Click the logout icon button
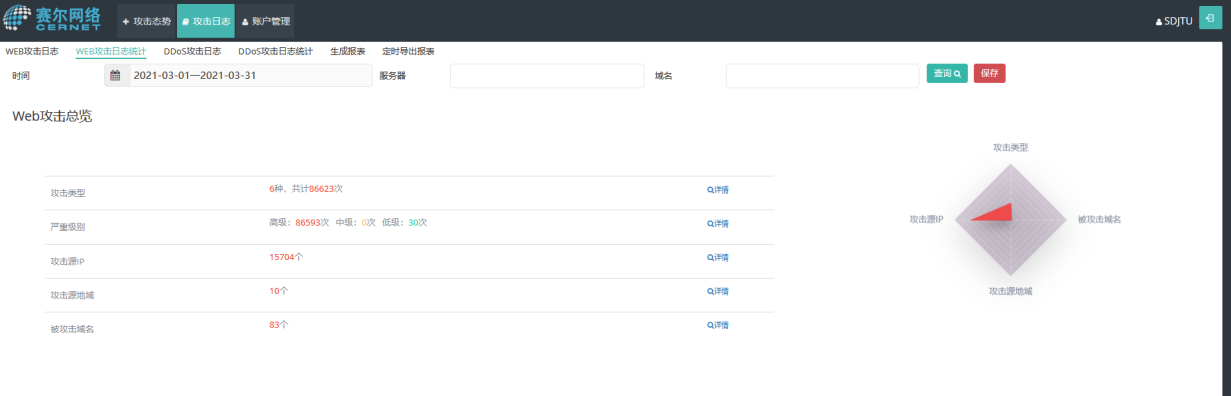 pos(1211,19)
